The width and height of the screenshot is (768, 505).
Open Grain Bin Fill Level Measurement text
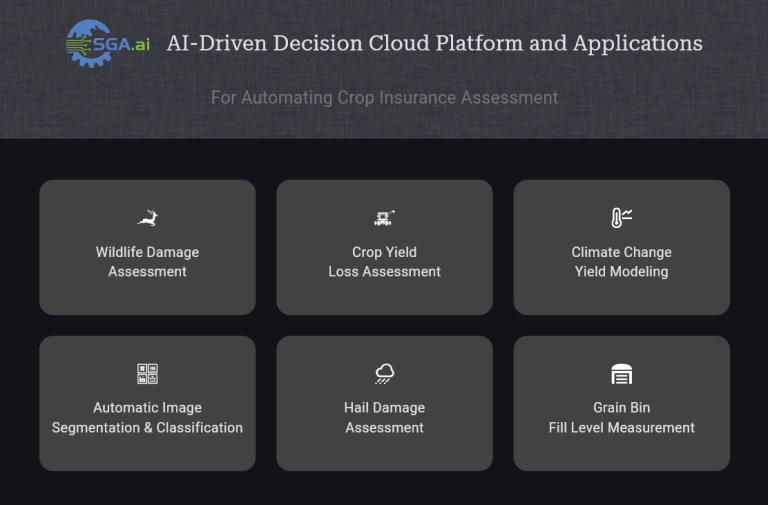pos(621,418)
